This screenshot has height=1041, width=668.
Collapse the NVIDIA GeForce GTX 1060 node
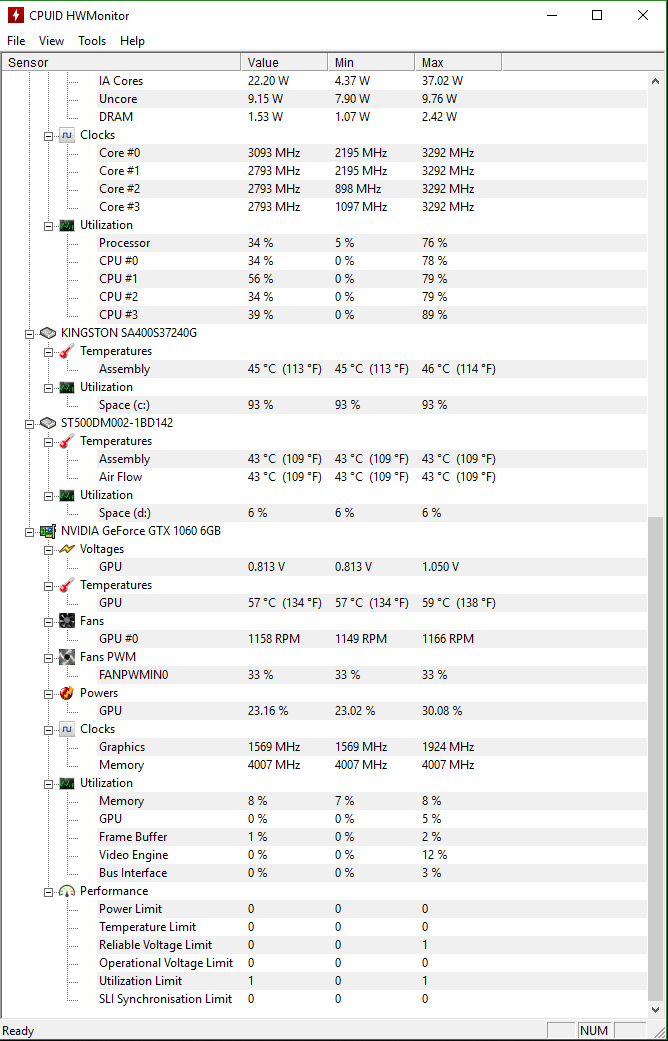[29, 532]
